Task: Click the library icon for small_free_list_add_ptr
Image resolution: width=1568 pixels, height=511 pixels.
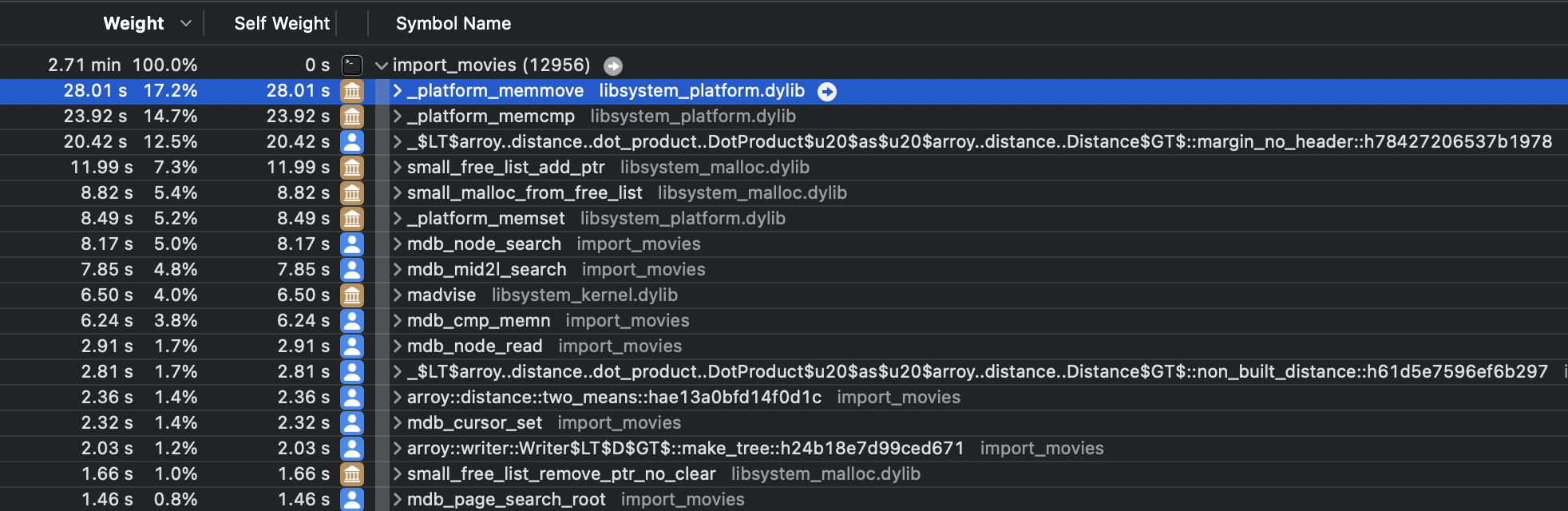Action: point(352,168)
